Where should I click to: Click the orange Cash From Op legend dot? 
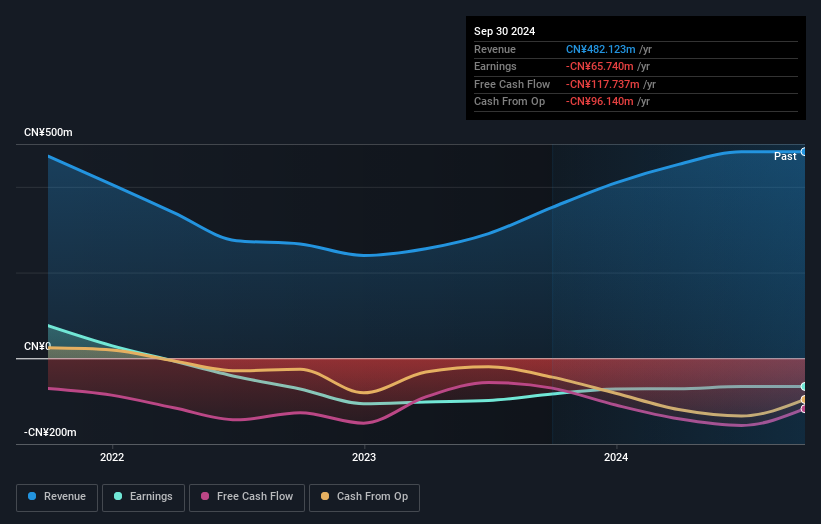(325, 496)
